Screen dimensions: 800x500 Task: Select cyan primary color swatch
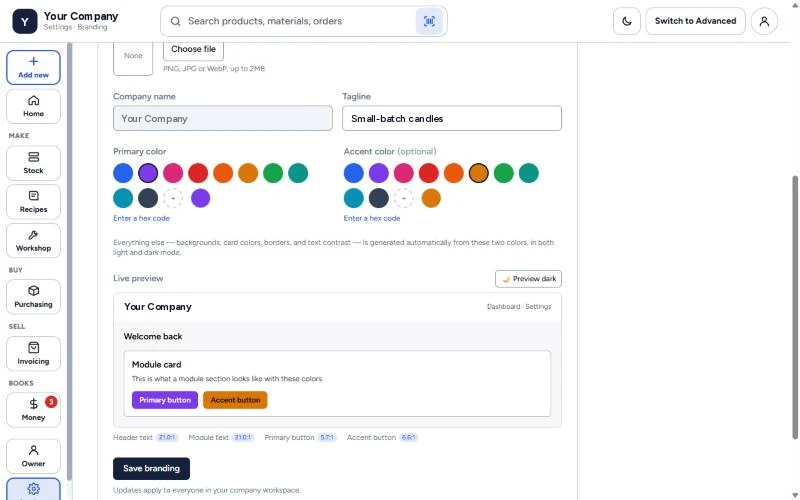[123, 198]
